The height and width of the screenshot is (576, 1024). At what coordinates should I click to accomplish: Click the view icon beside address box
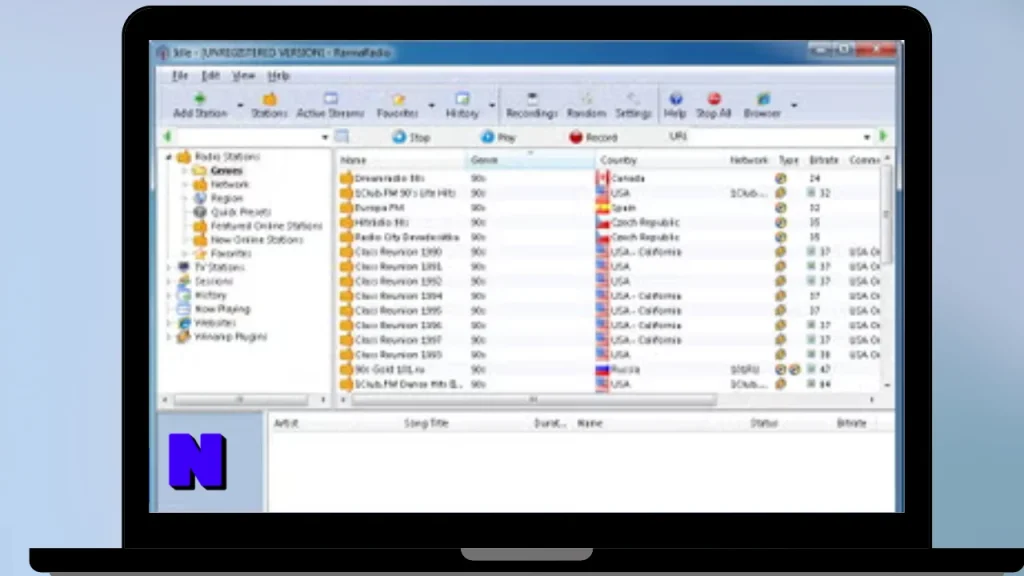click(x=342, y=136)
